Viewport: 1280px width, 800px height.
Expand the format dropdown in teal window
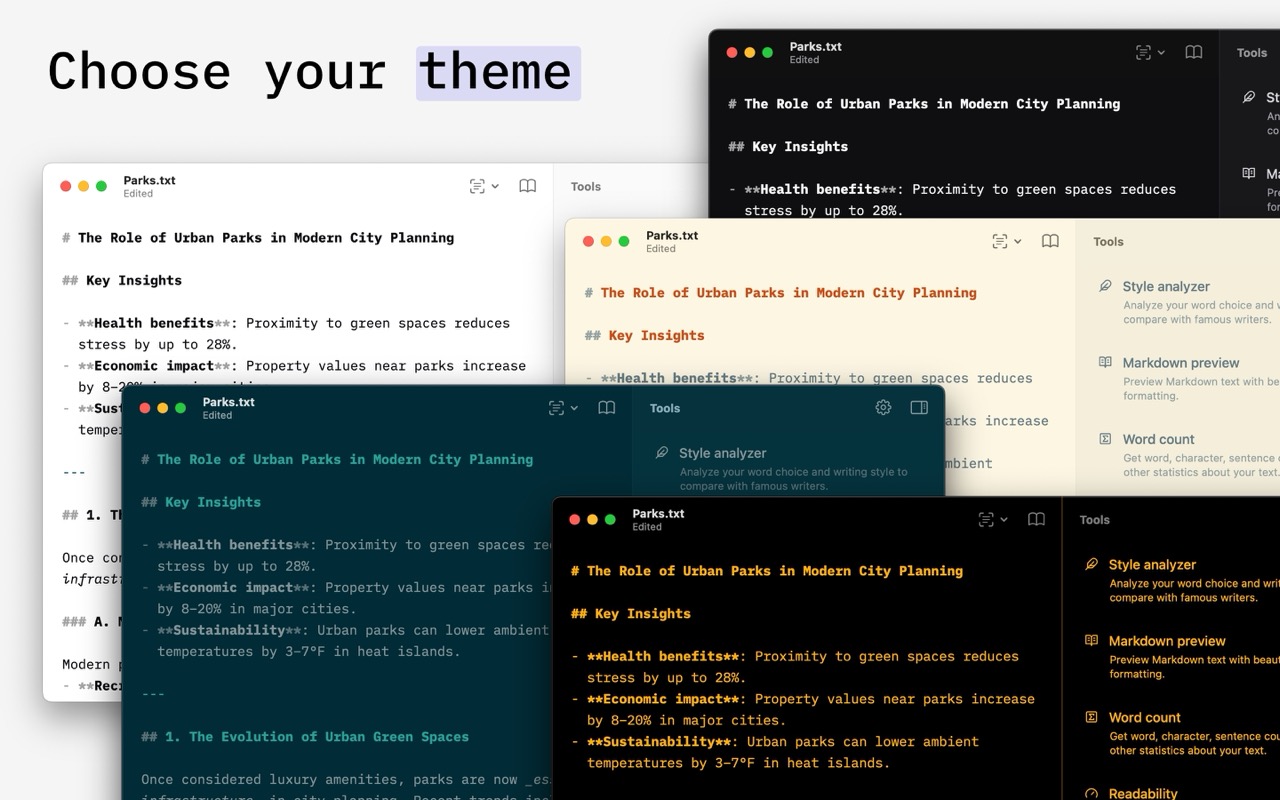click(563, 408)
